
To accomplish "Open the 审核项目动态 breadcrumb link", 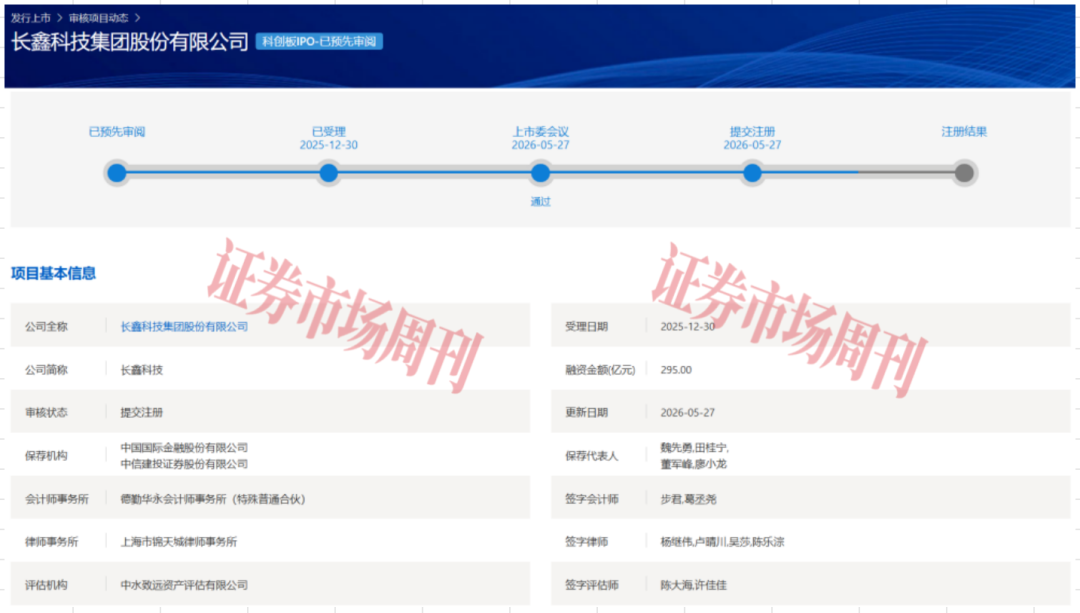I will (x=98, y=18).
